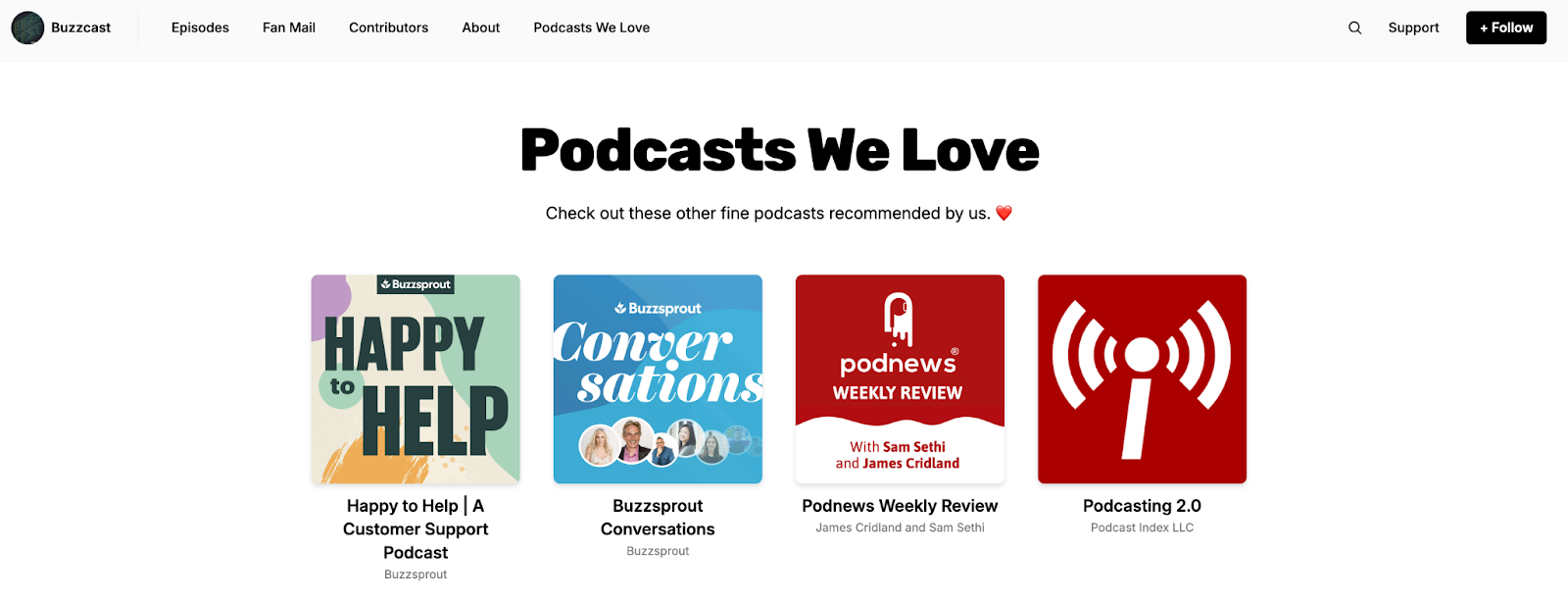1568x600 pixels.
Task: Open the Support link
Action: pyautogui.click(x=1413, y=27)
